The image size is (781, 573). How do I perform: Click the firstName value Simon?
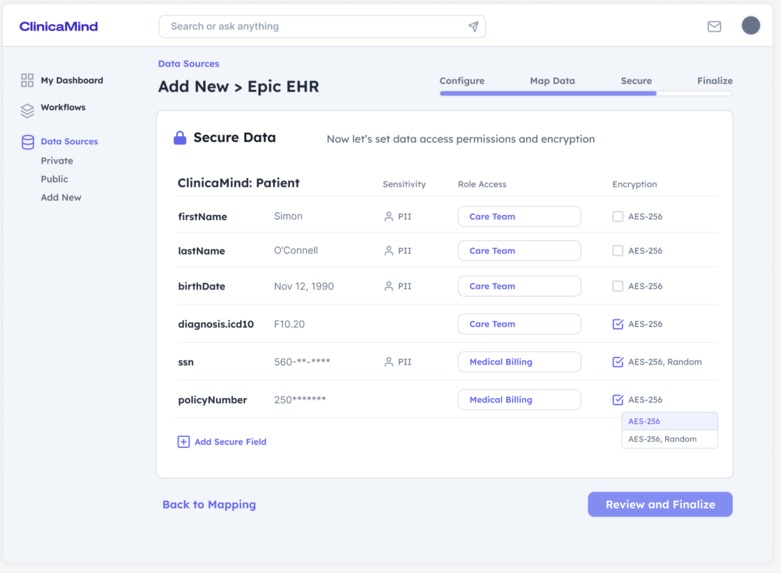click(x=288, y=216)
